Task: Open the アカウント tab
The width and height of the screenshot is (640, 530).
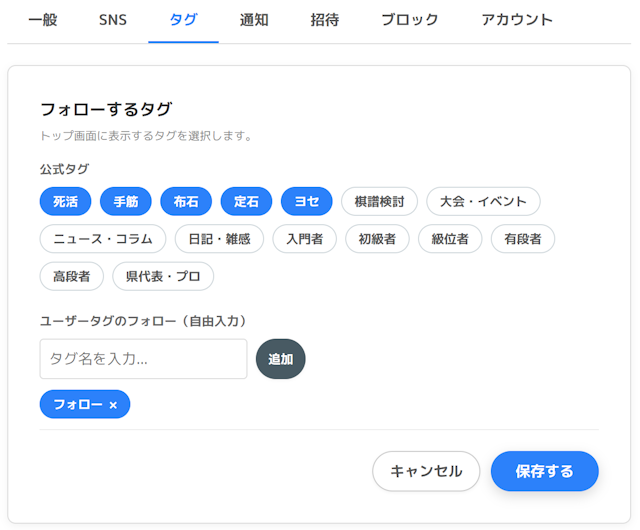Action: (x=517, y=20)
